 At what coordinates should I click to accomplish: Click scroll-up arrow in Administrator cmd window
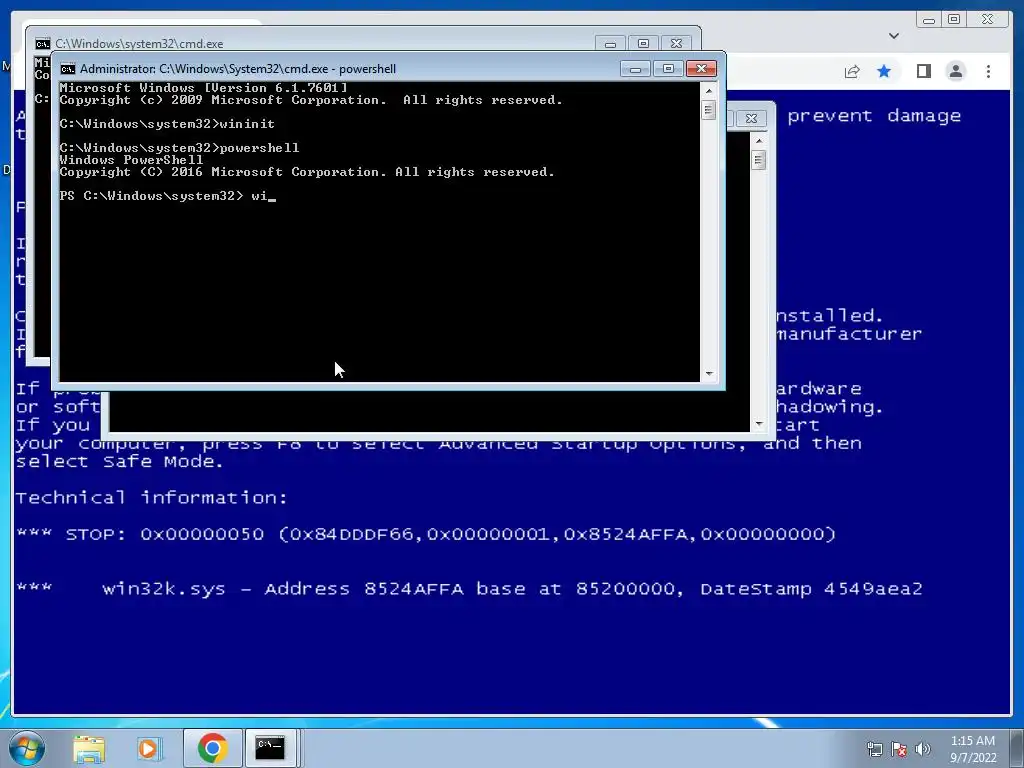(709, 91)
